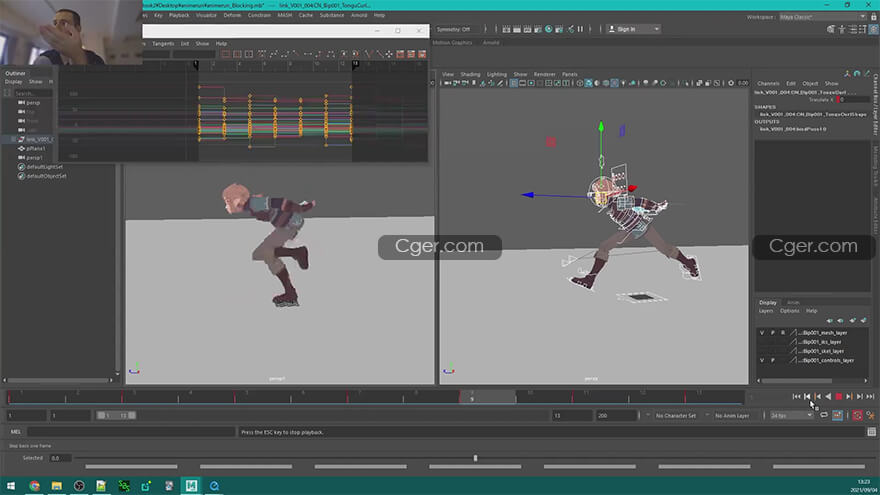
Task: Open Renderer menu in viewport panel
Action: (x=544, y=74)
